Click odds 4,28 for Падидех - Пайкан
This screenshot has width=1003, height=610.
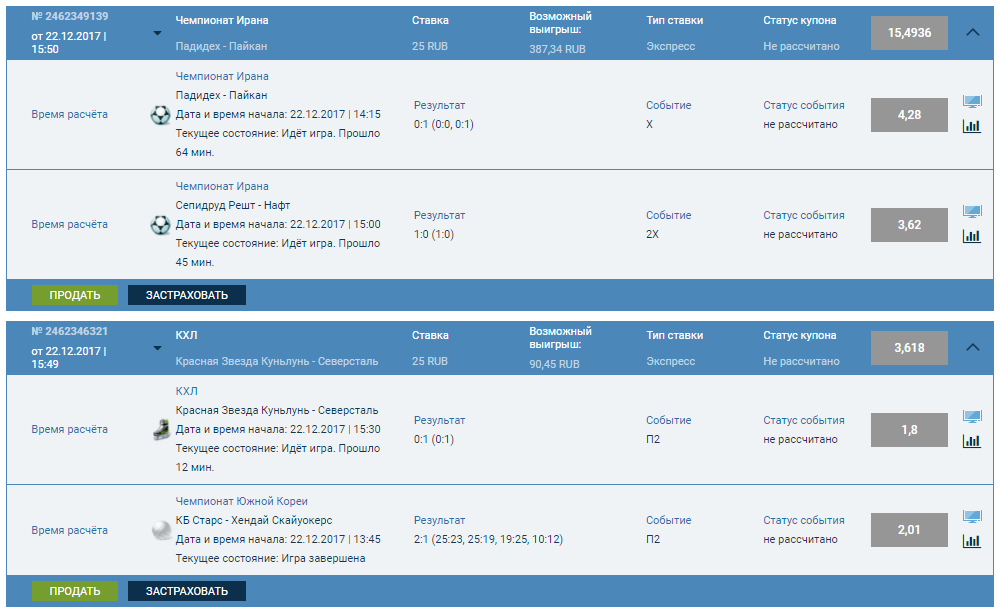909,115
